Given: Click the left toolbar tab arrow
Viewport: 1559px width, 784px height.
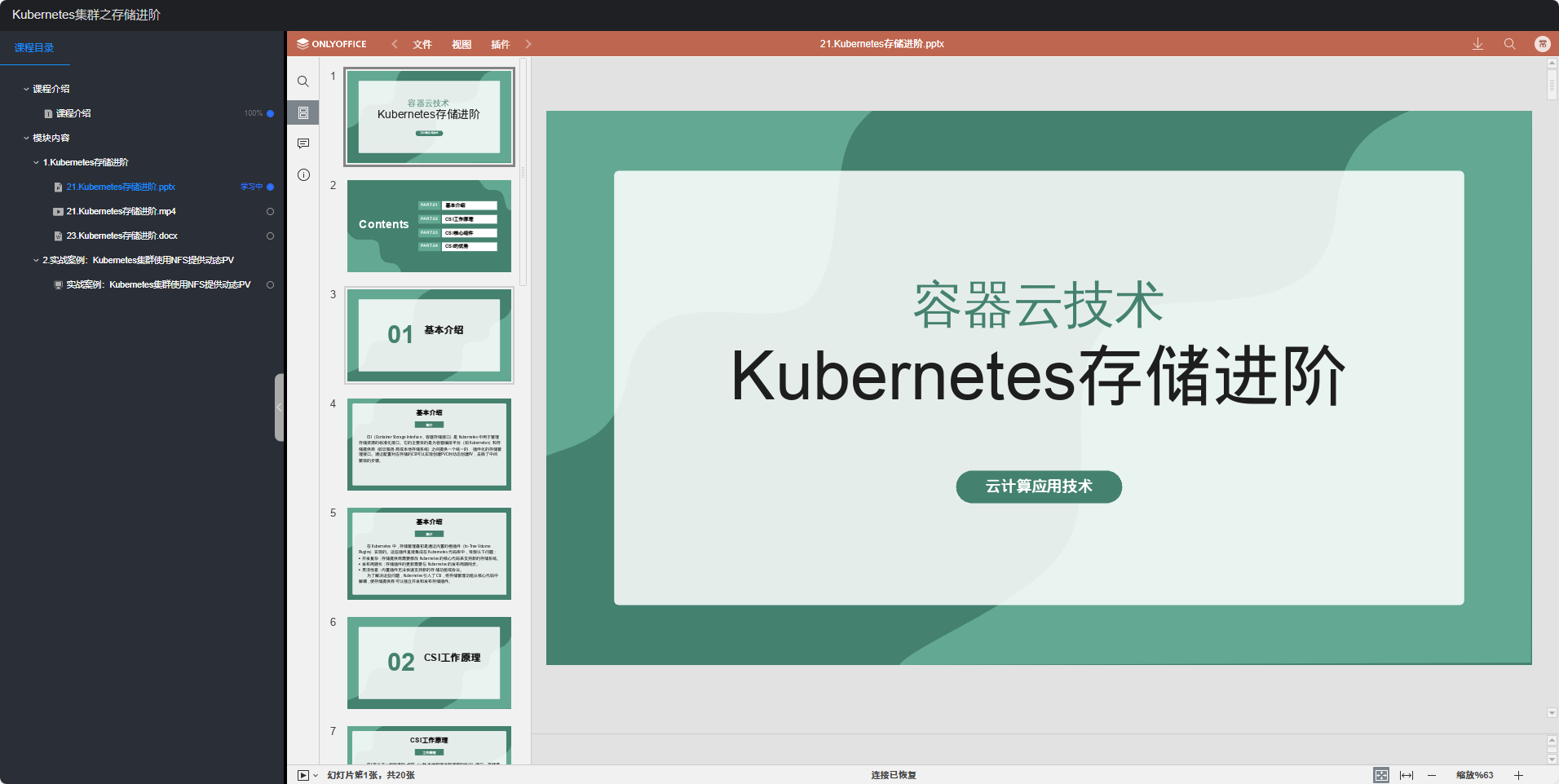Looking at the screenshot, I should click(x=395, y=44).
